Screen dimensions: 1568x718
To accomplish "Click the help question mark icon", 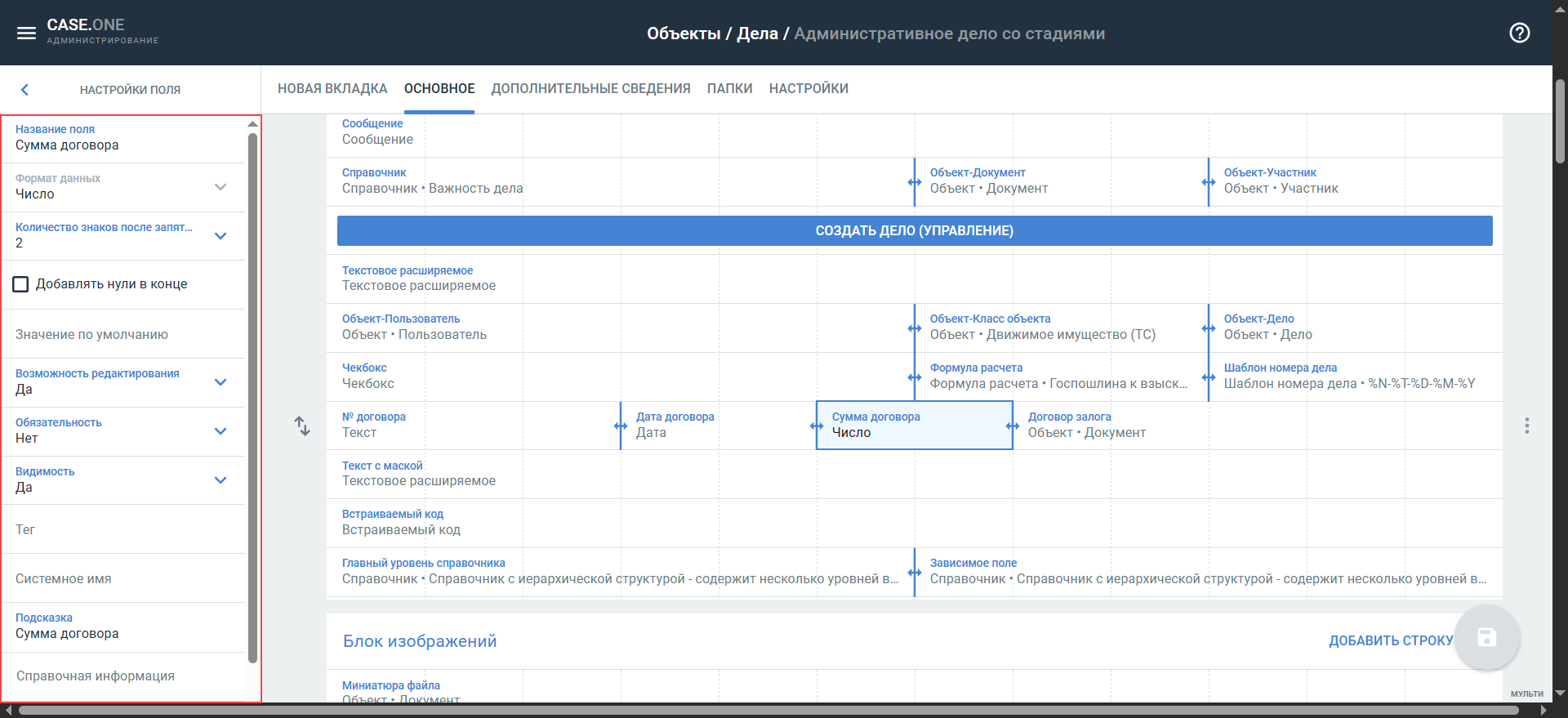I will tap(1519, 33).
